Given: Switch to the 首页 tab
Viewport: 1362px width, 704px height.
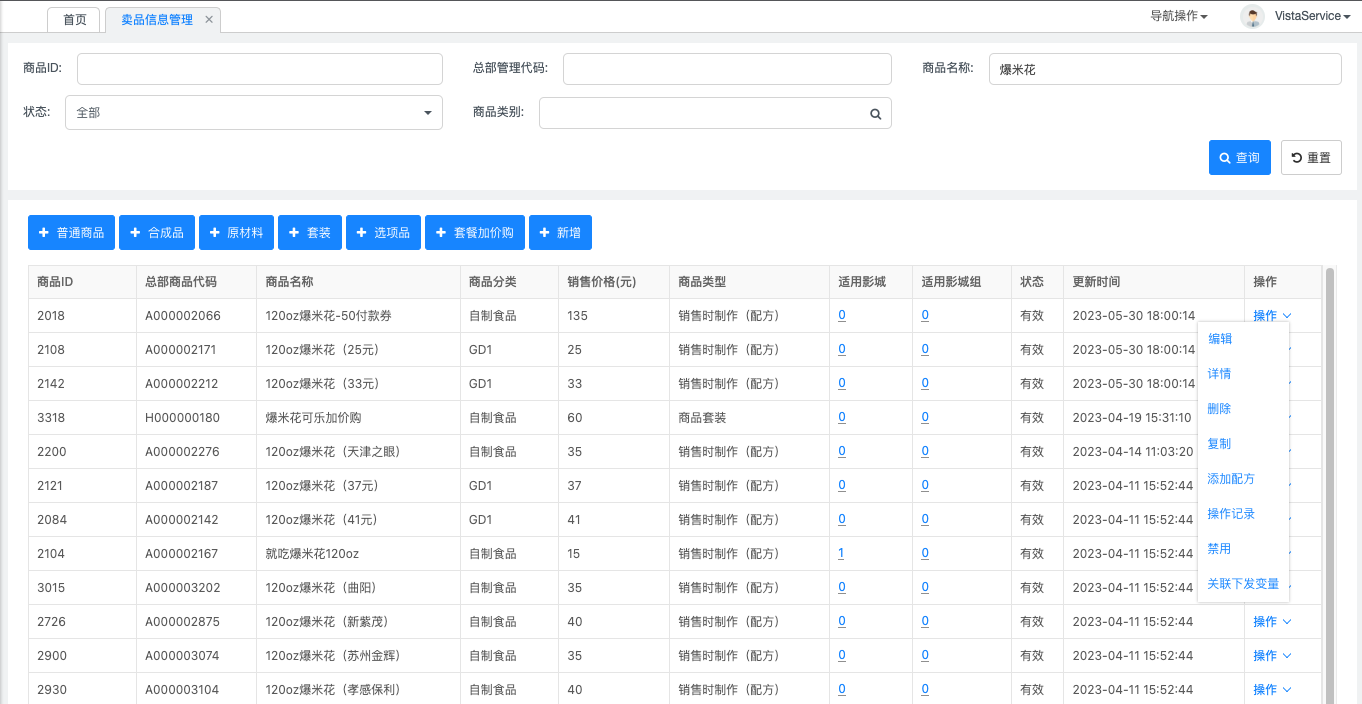Looking at the screenshot, I should click(74, 19).
